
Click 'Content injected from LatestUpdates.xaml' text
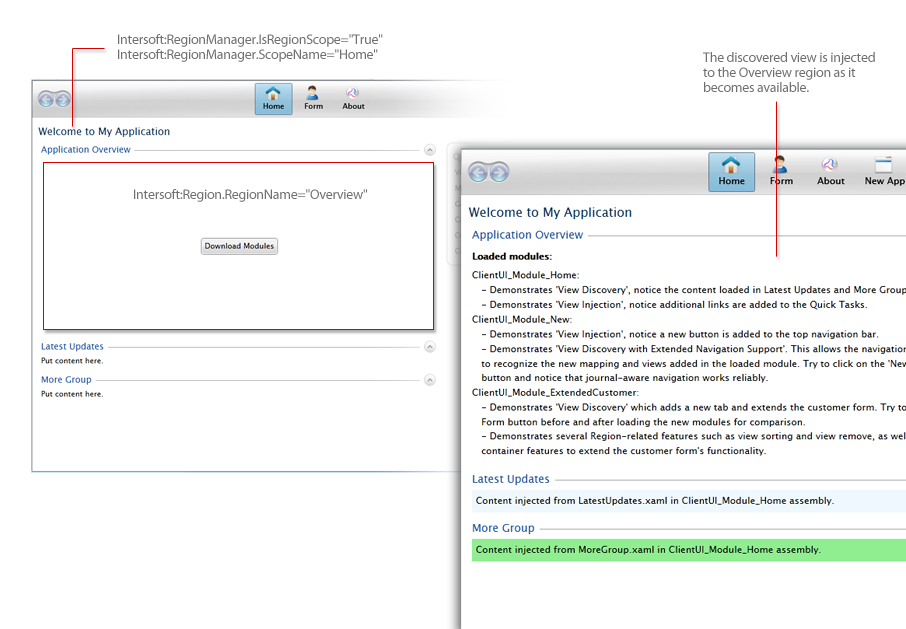655,501
